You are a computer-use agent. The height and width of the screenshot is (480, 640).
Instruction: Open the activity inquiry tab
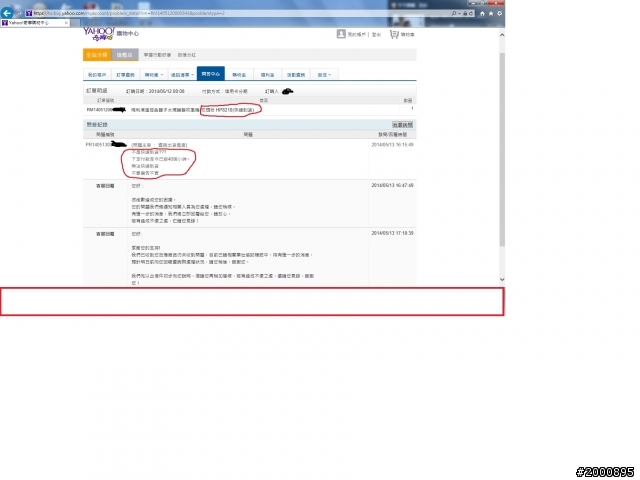[x=296, y=75]
